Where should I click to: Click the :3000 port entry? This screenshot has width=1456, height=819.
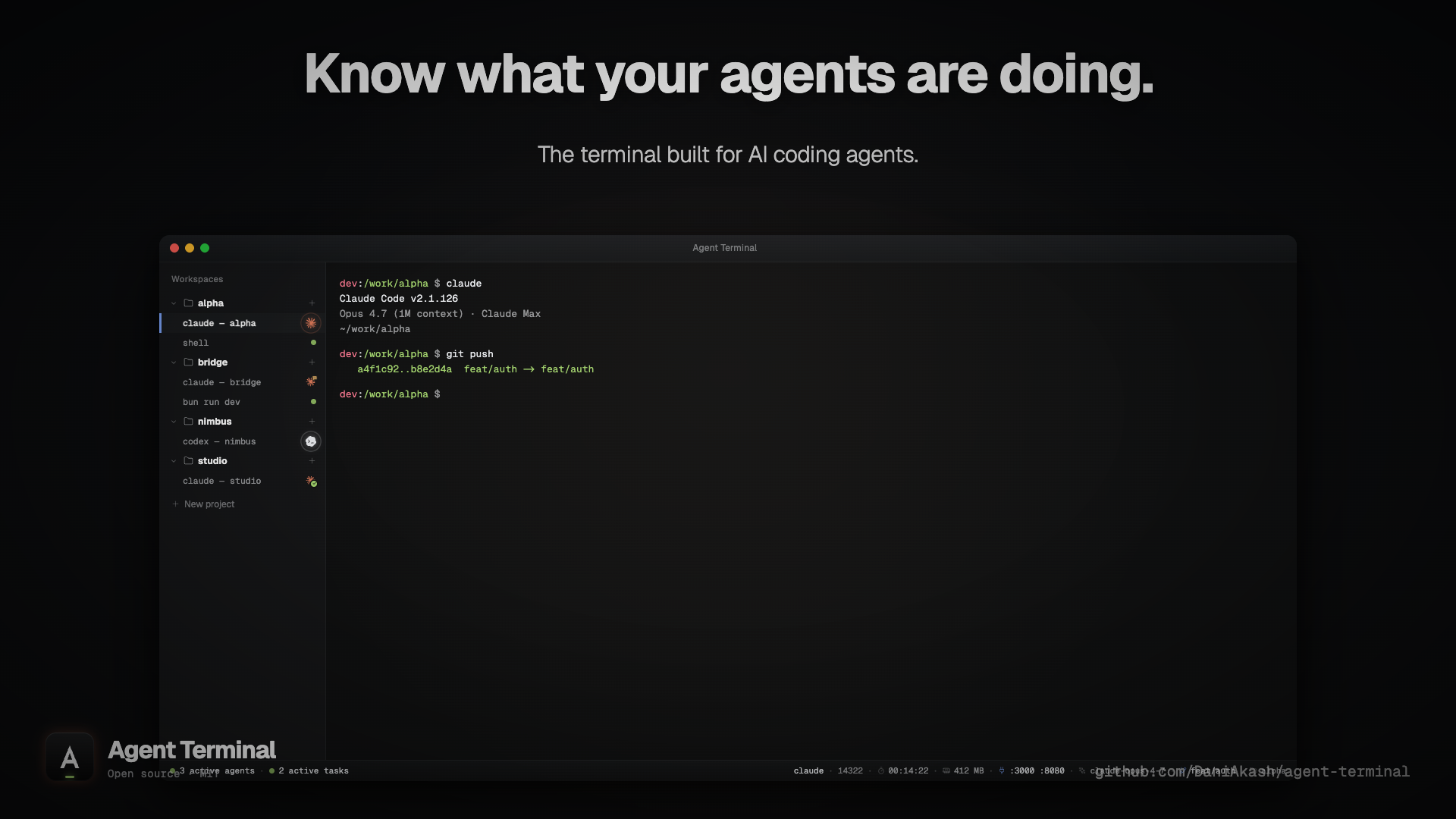(x=1022, y=770)
